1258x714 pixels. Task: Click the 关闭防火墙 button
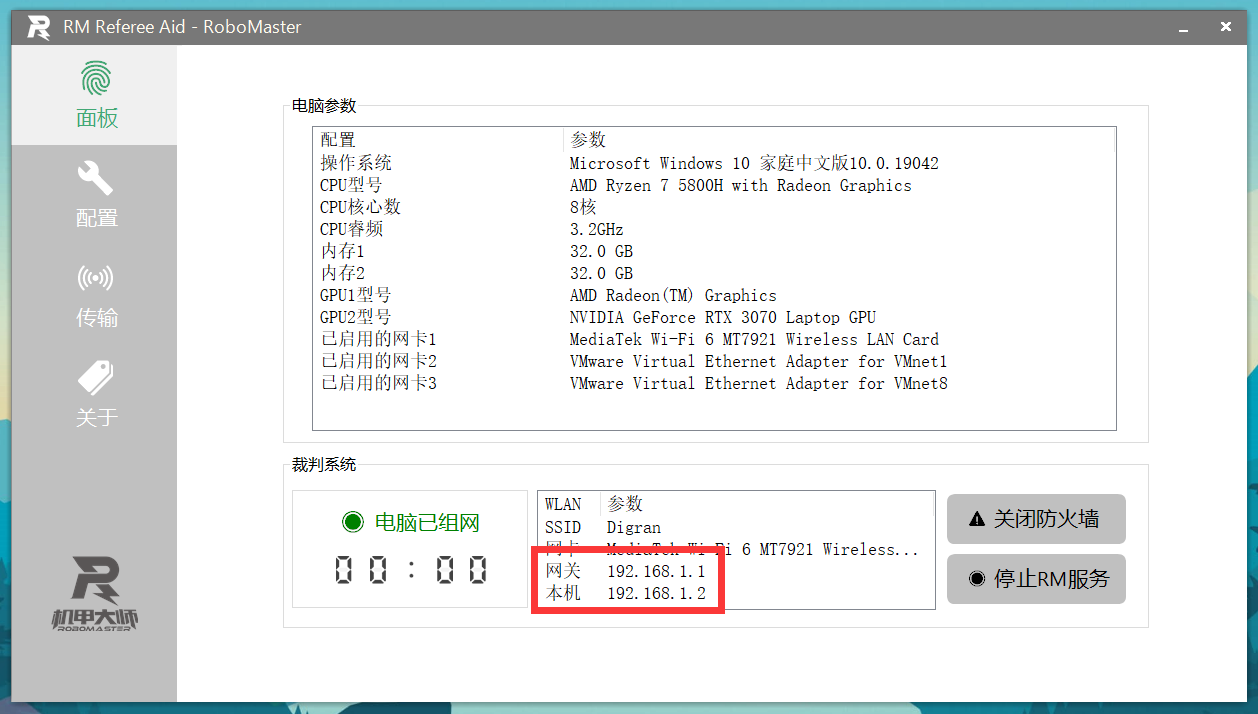pos(1036,519)
